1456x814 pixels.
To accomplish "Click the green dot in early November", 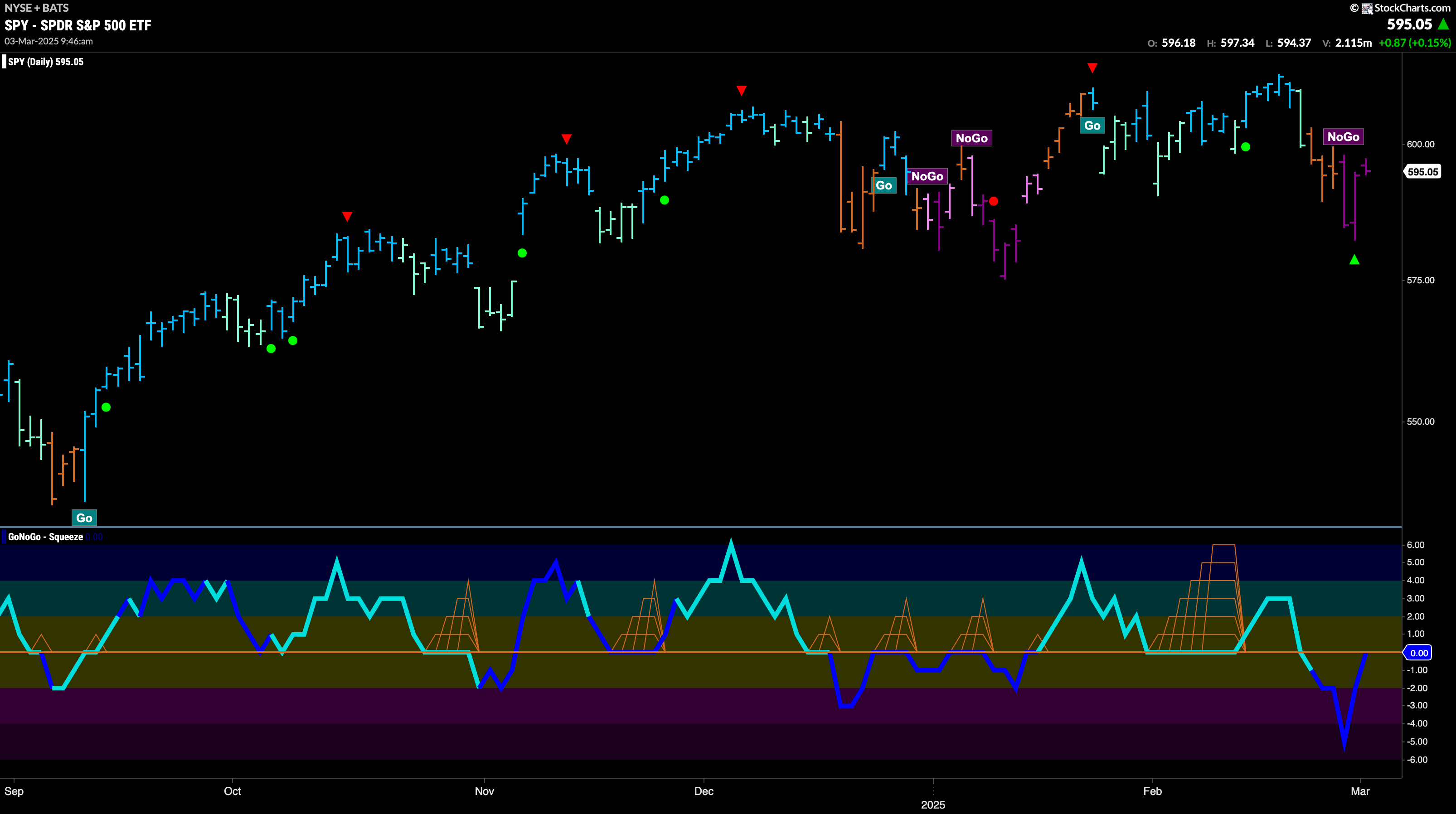I will pyautogui.click(x=522, y=253).
